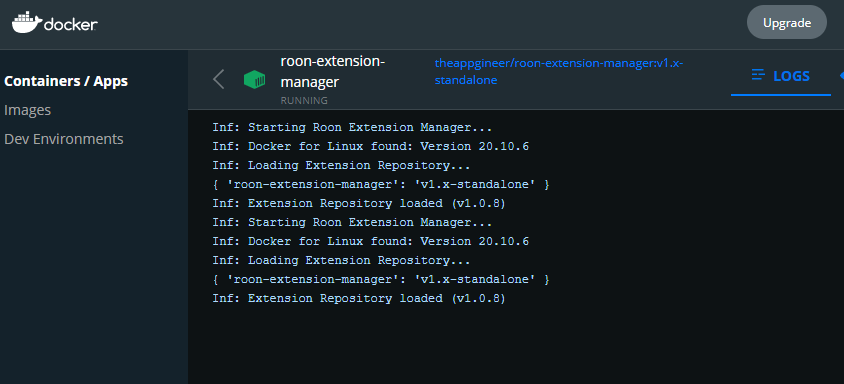This screenshot has width=844, height=384.
Task: Open Dev Environments in the sidebar
Action: [64, 139]
